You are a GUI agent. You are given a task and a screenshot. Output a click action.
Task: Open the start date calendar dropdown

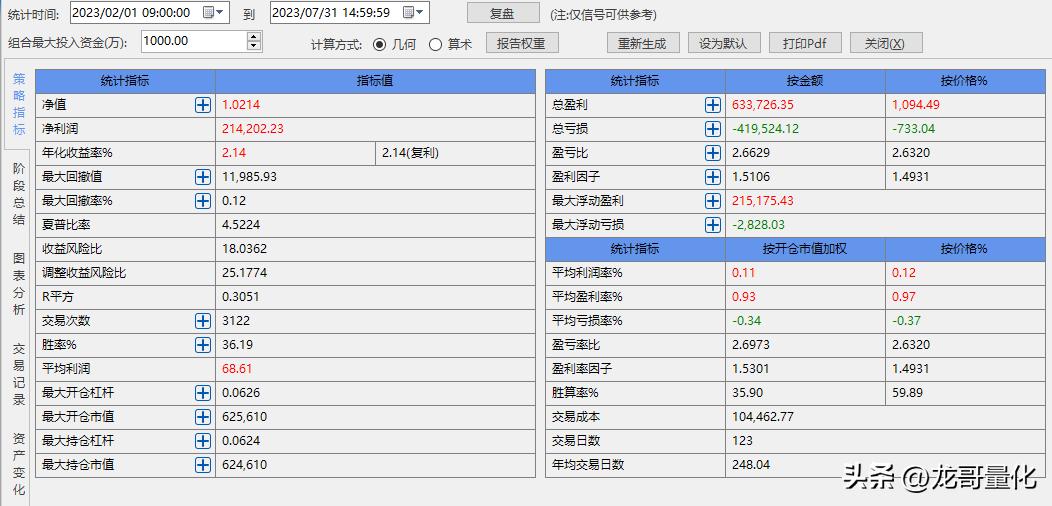(x=213, y=12)
